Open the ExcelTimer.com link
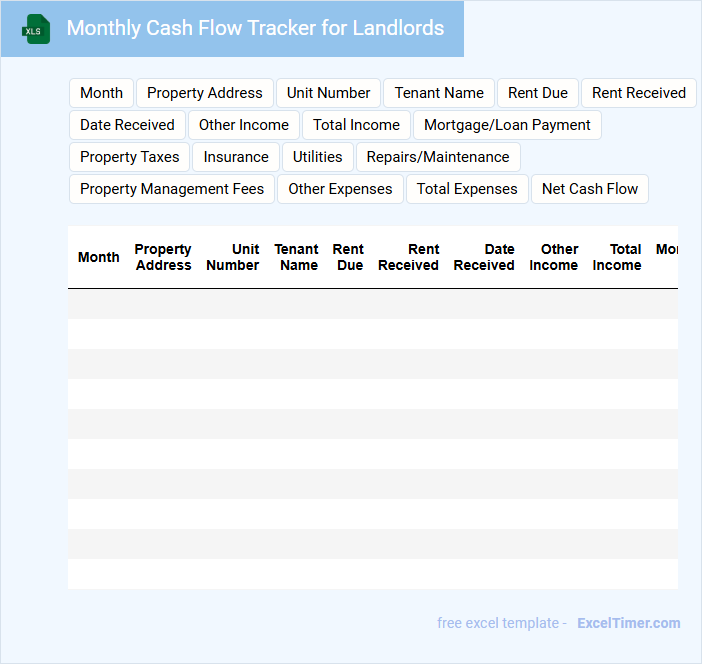Screen dimensions: 702x664 (x=629, y=623)
